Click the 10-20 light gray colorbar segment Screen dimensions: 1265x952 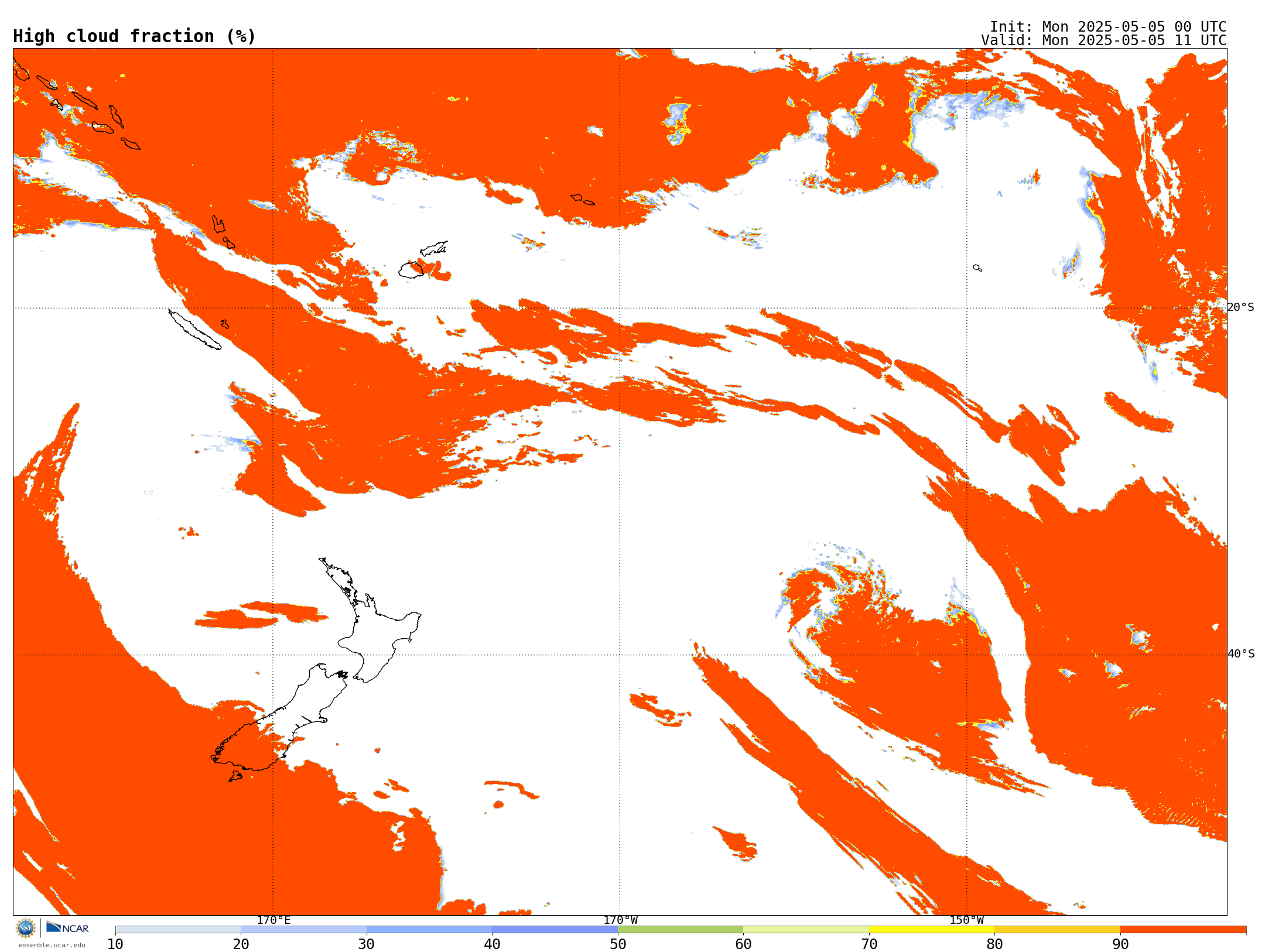(178, 929)
